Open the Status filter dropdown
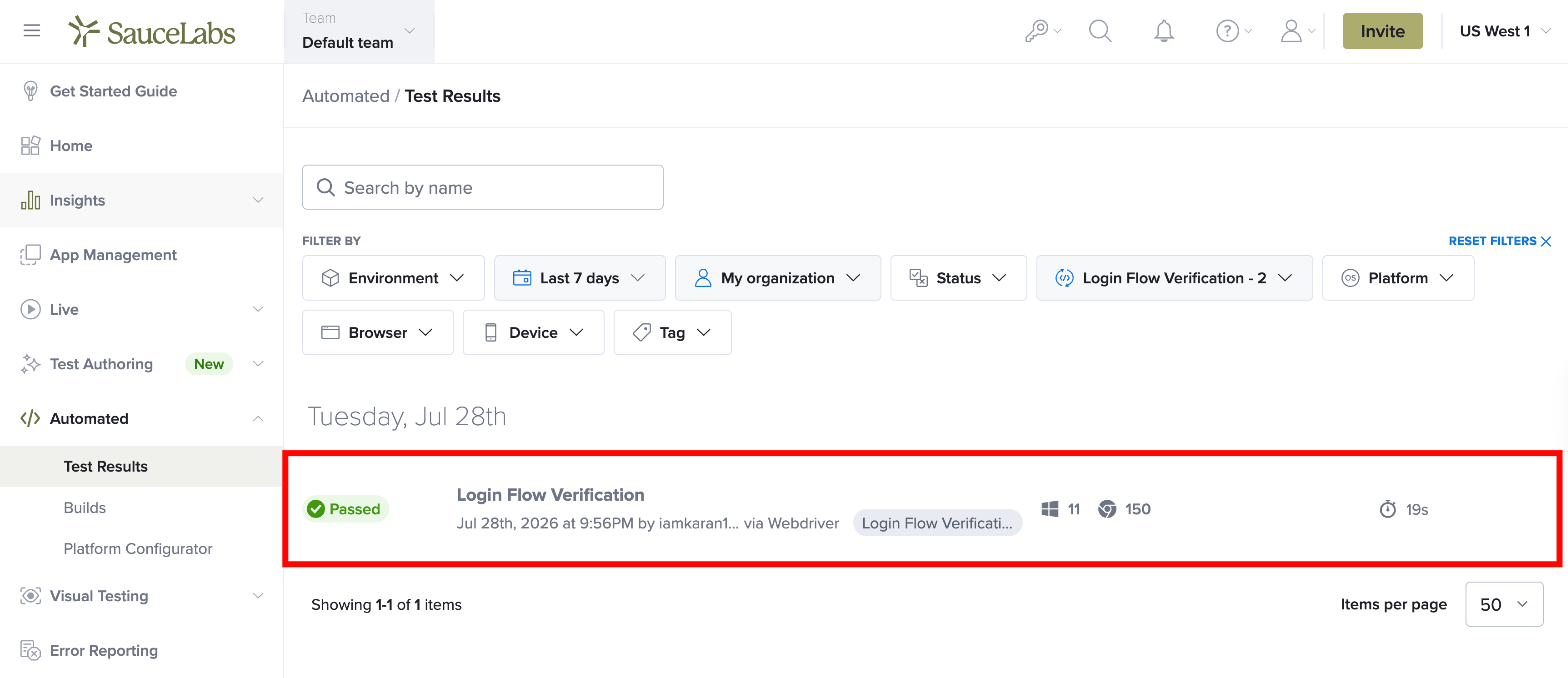1568x678 pixels. pos(958,278)
